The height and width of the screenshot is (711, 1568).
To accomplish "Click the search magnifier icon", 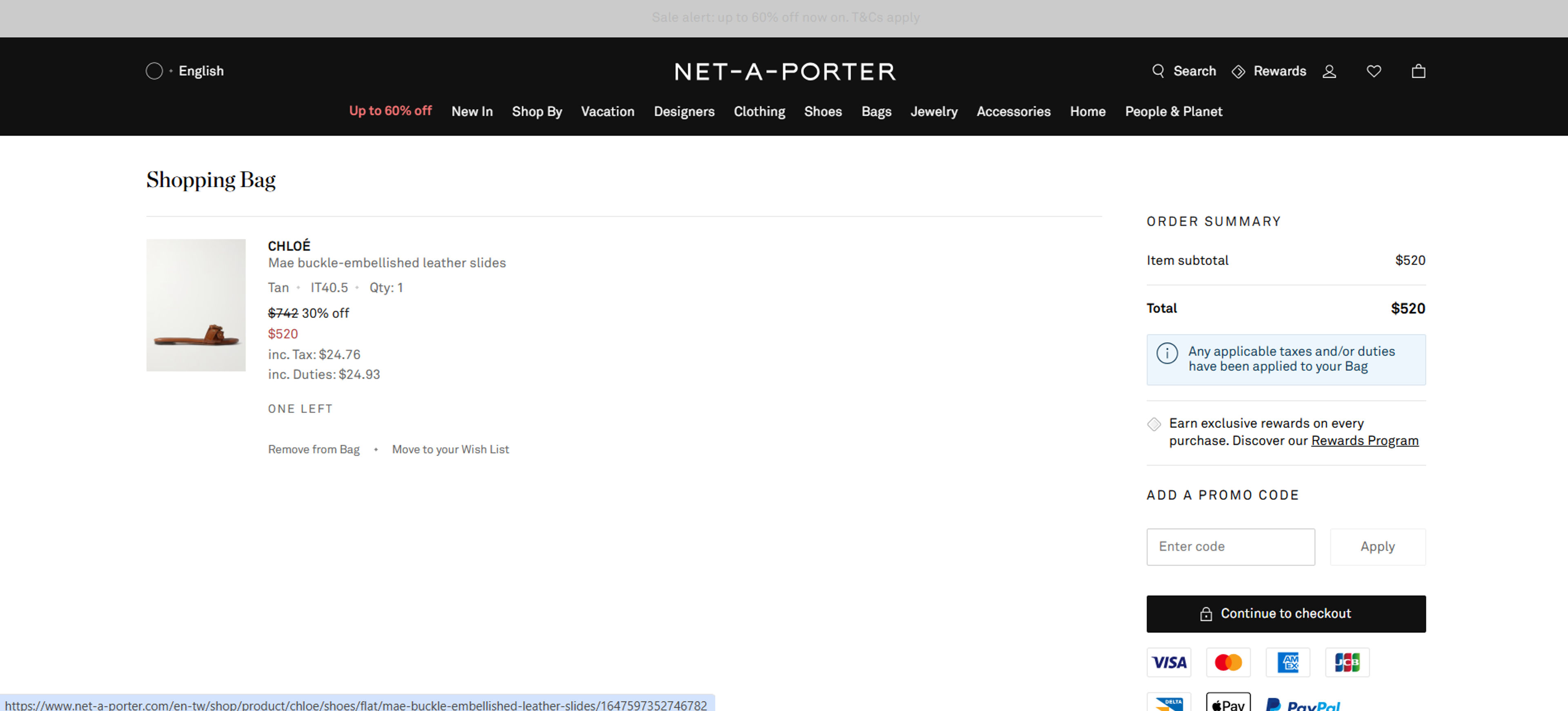I will click(x=1158, y=71).
